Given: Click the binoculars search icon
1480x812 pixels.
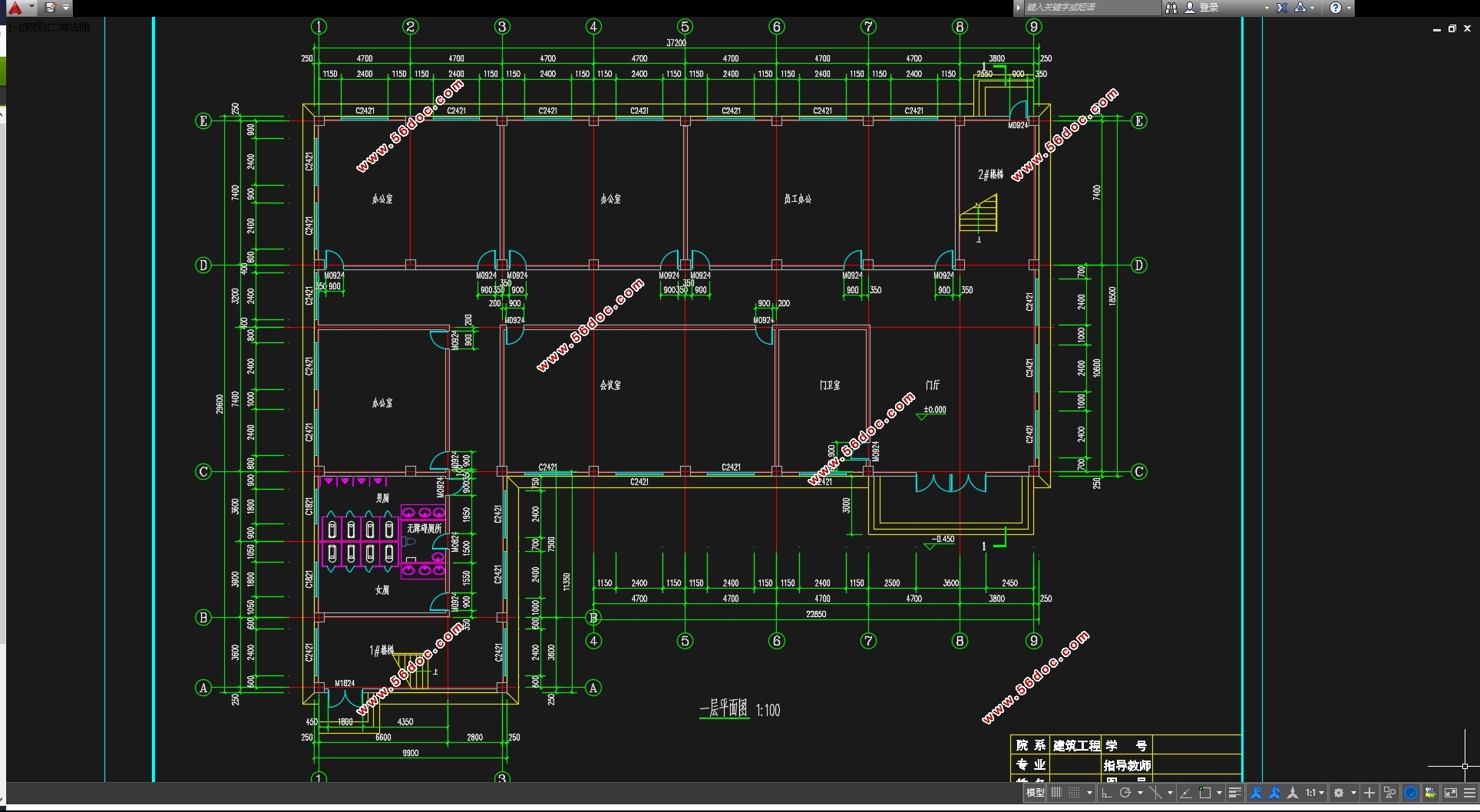Looking at the screenshot, I should (x=1171, y=8).
